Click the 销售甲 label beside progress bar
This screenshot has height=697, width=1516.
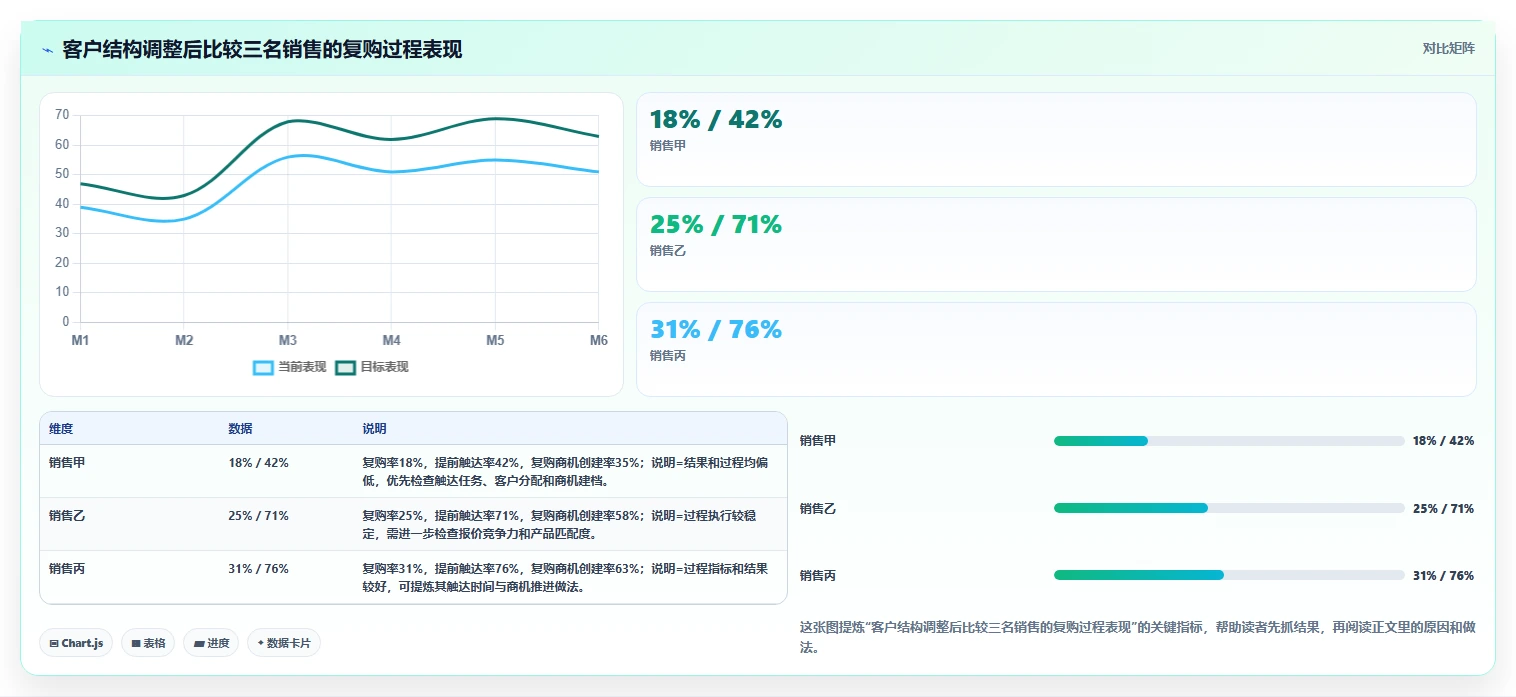(818, 440)
